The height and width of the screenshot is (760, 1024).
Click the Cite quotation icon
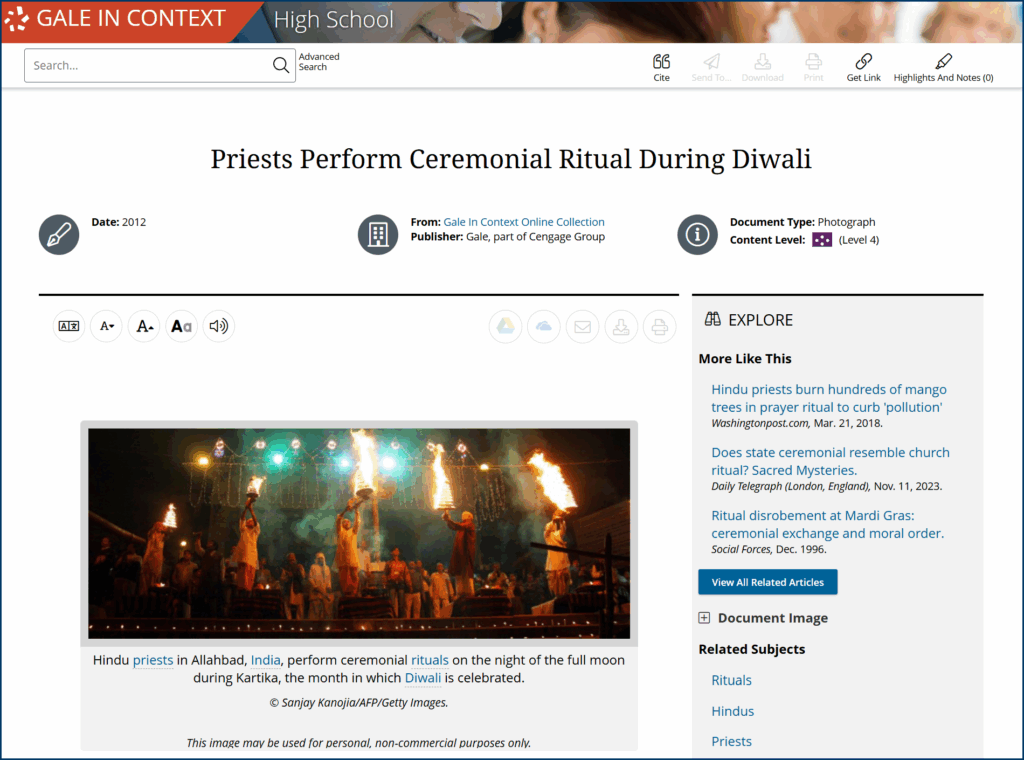(661, 61)
